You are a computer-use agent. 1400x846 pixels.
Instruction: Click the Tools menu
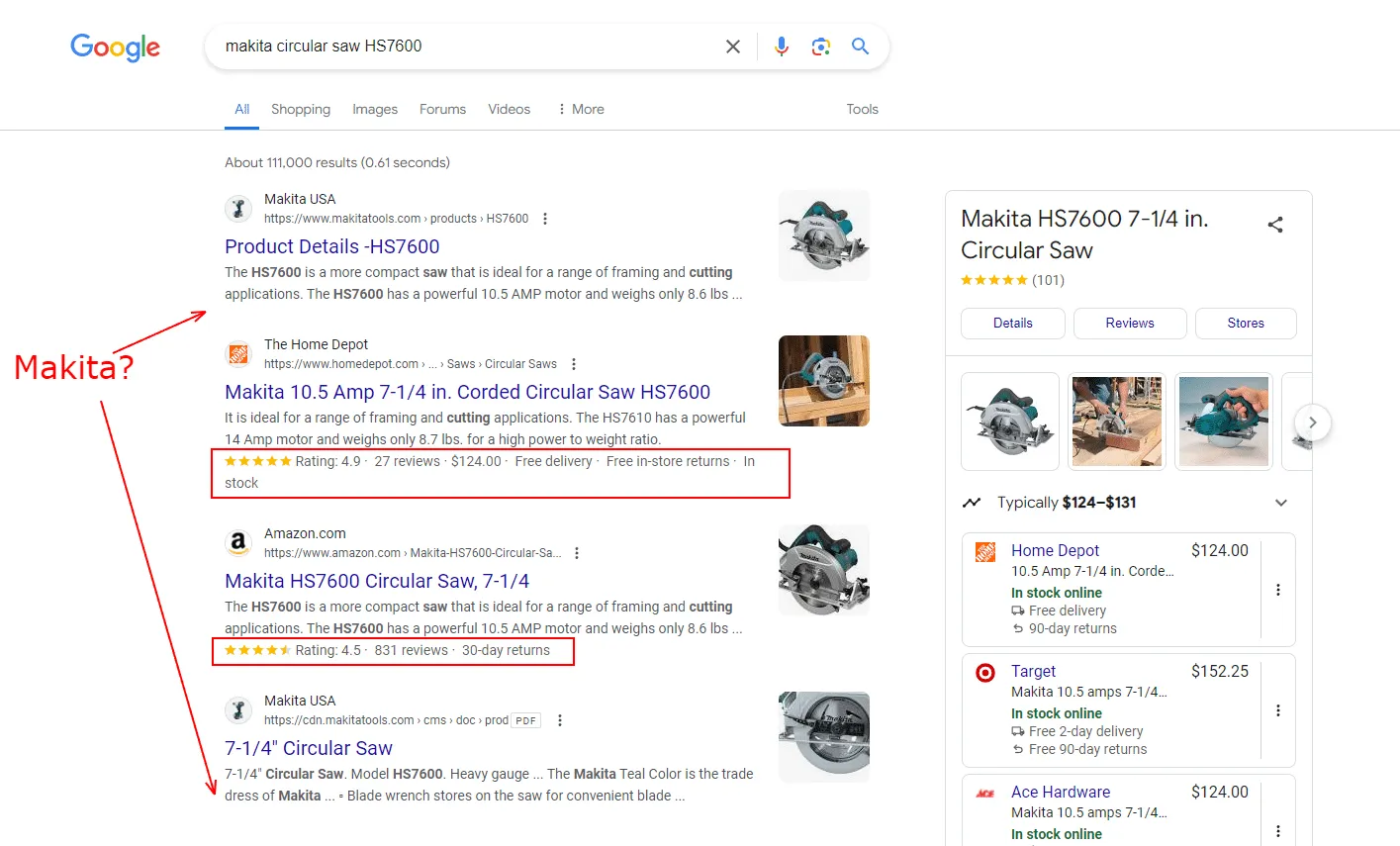tap(861, 109)
